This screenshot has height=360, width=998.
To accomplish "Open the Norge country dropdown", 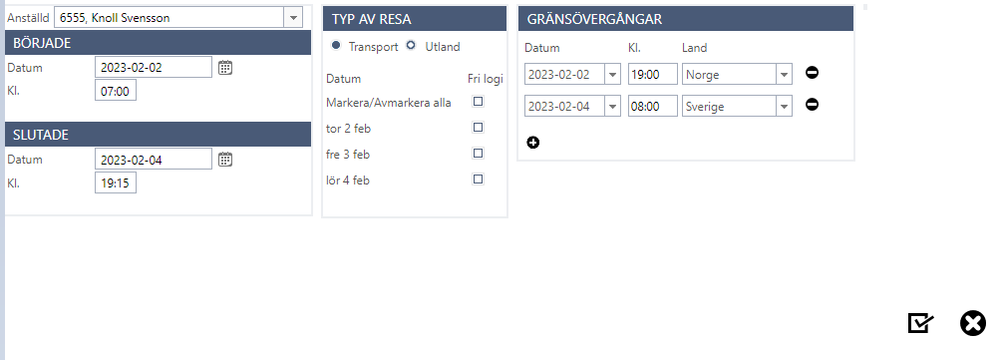I will (x=784, y=74).
